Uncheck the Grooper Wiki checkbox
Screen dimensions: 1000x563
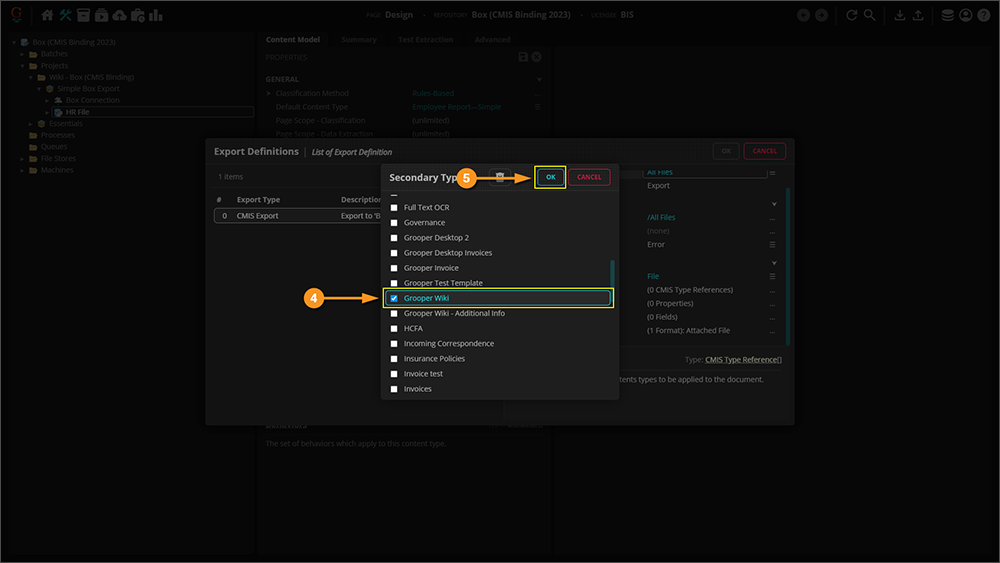coord(394,298)
